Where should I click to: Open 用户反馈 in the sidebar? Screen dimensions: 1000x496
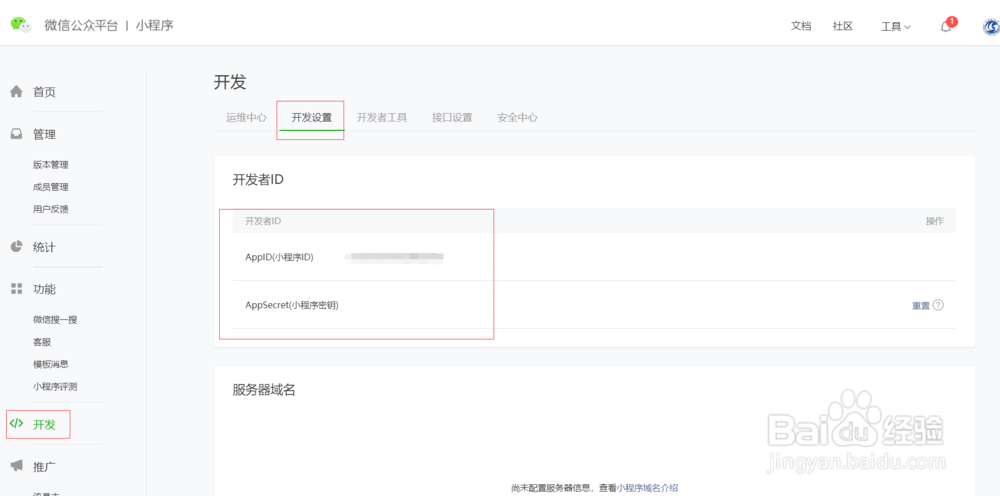(x=50, y=209)
